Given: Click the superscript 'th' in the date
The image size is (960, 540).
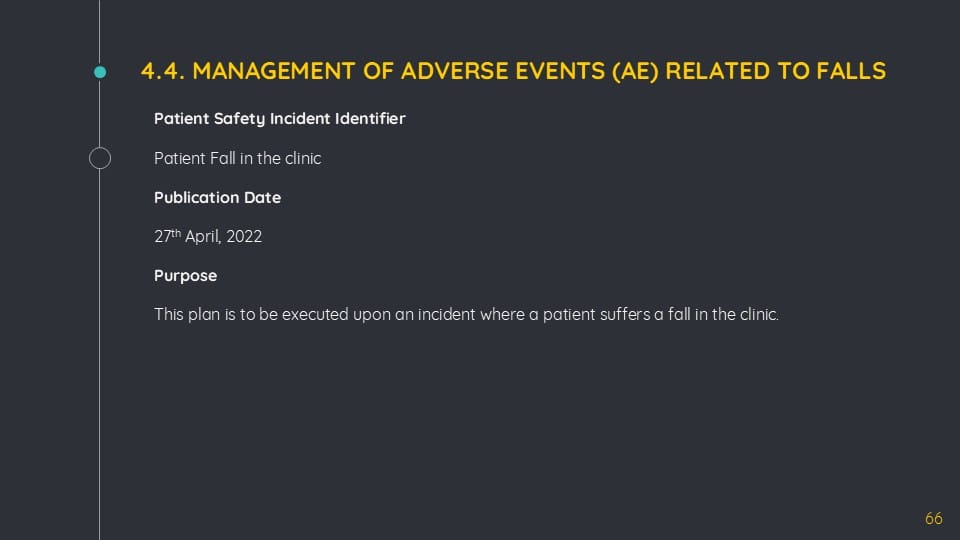Looking at the screenshot, I should [x=176, y=233].
